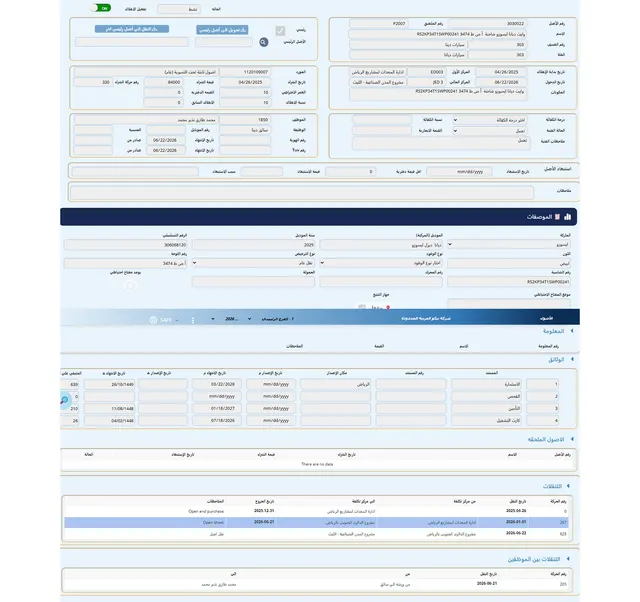Screen dimensions: 640x602
Task: Click the serial number field showing 306068120
Action: coord(125,244)
